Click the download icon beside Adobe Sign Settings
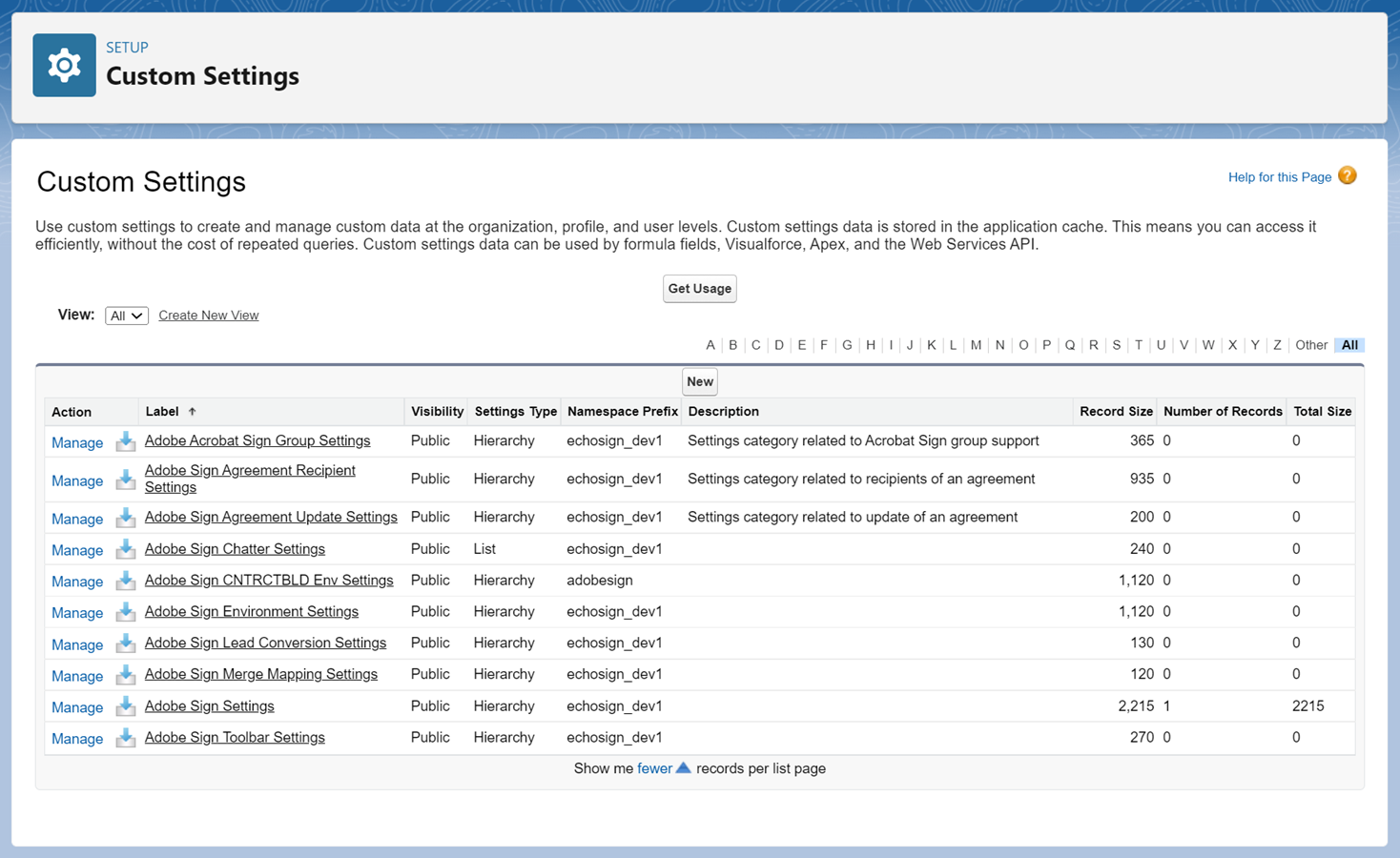Screen dimensions: 1400x858 tap(125, 707)
